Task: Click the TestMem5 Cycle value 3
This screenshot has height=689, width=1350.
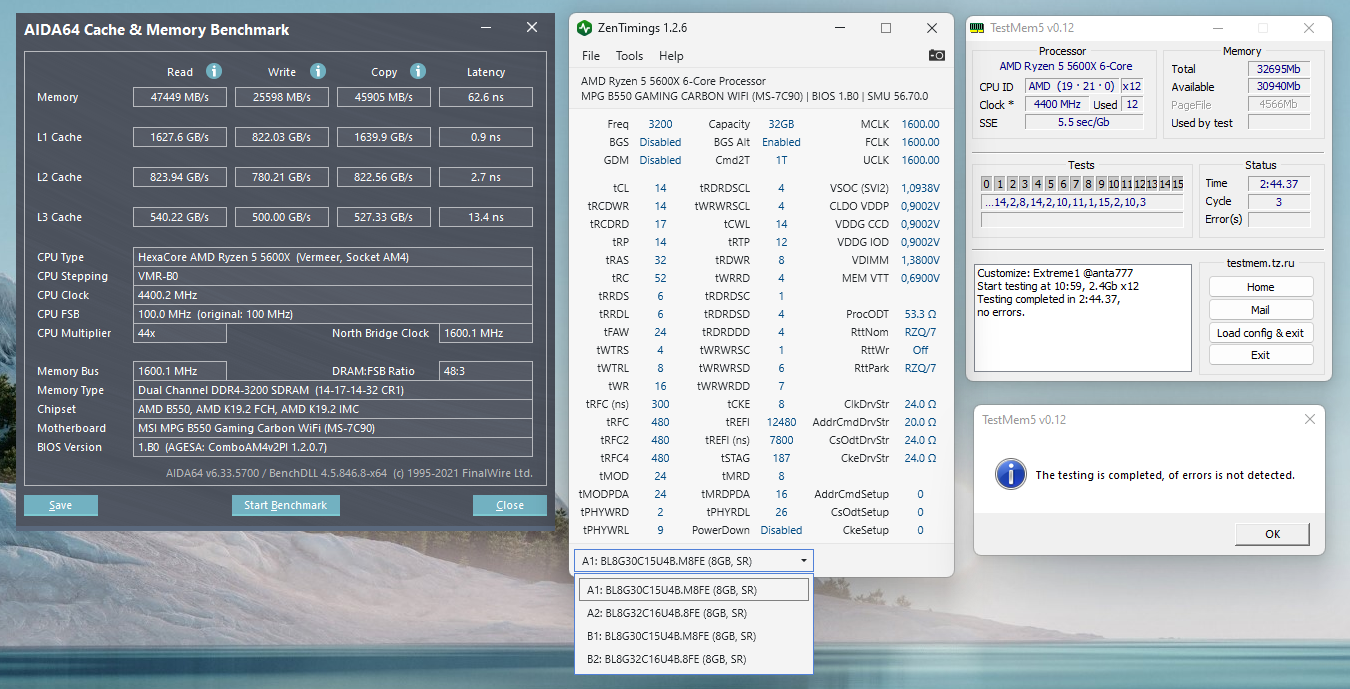Action: click(1278, 201)
